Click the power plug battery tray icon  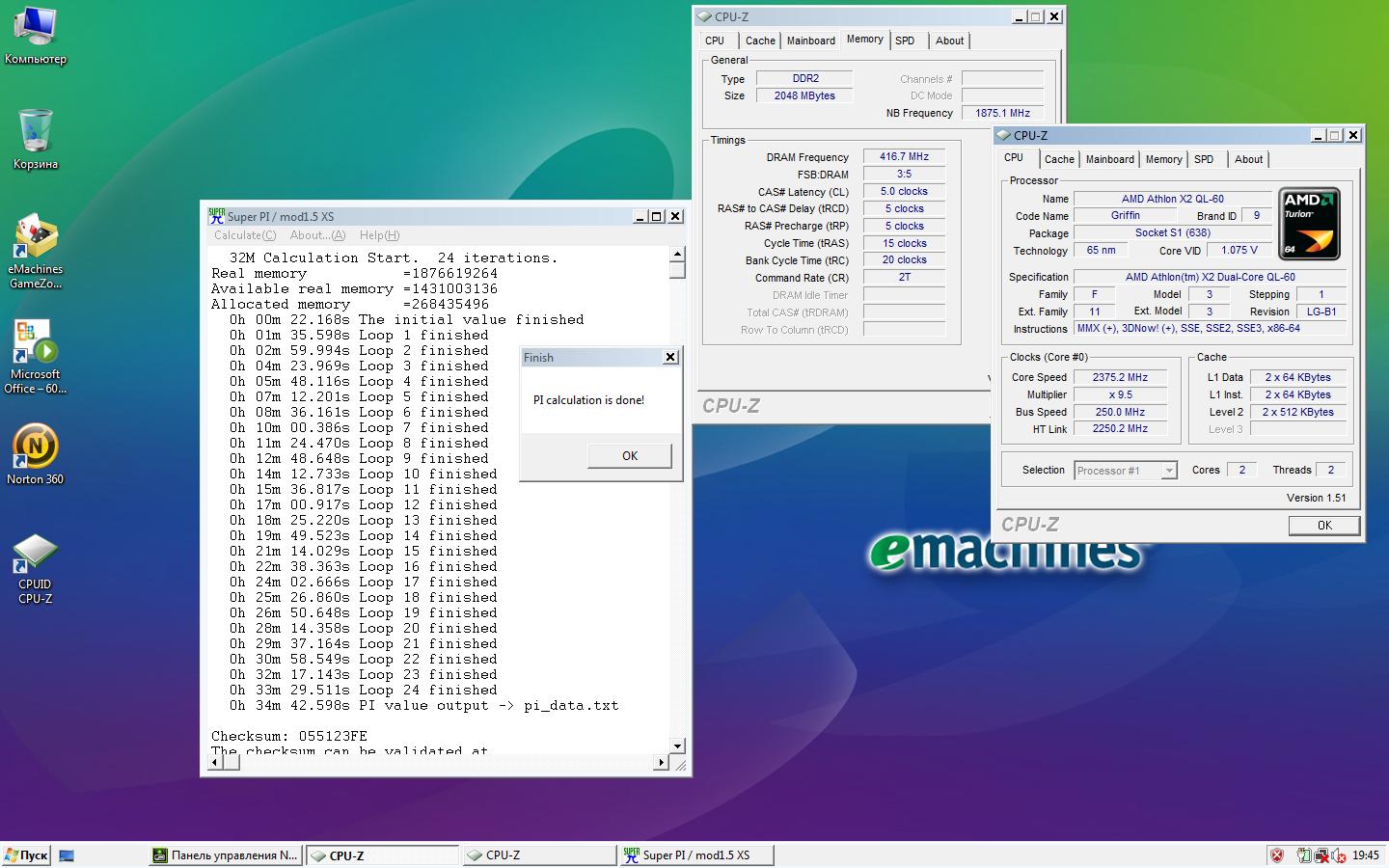(x=1304, y=855)
